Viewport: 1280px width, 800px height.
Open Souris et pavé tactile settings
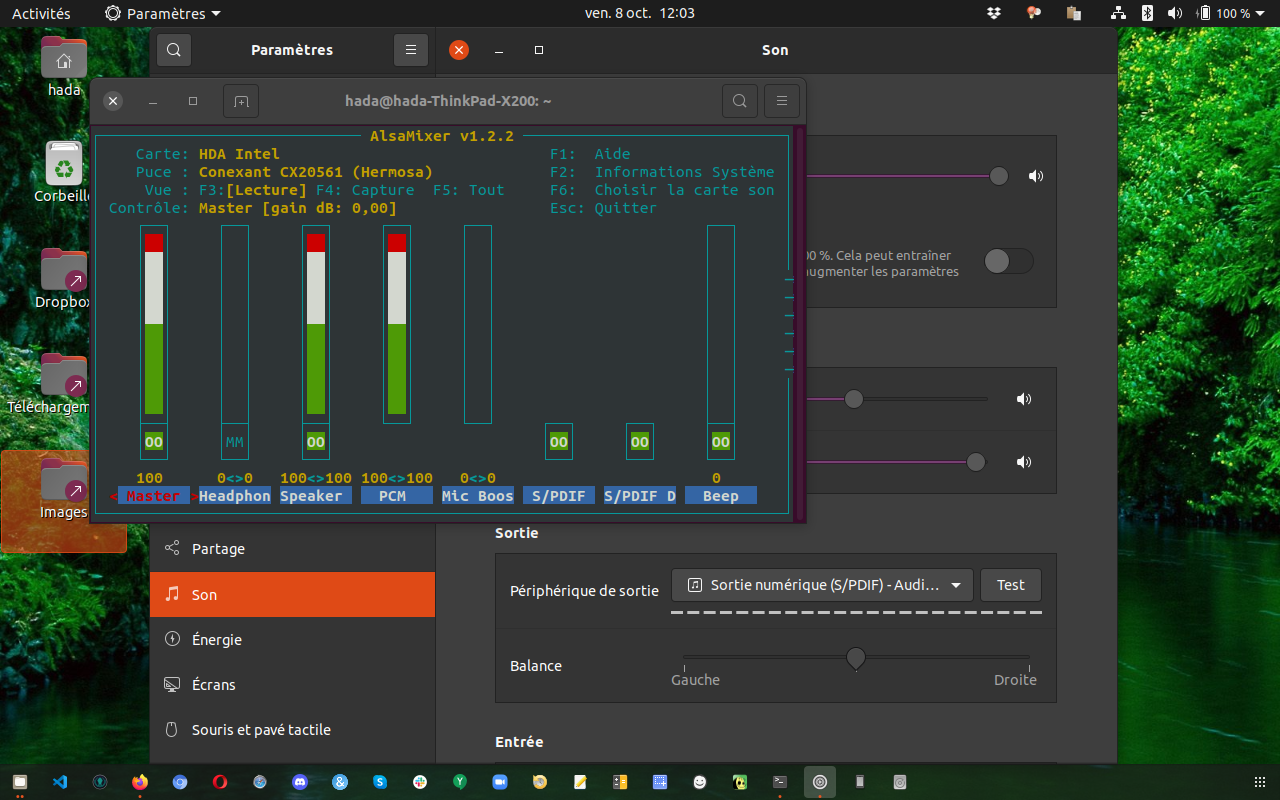292,729
